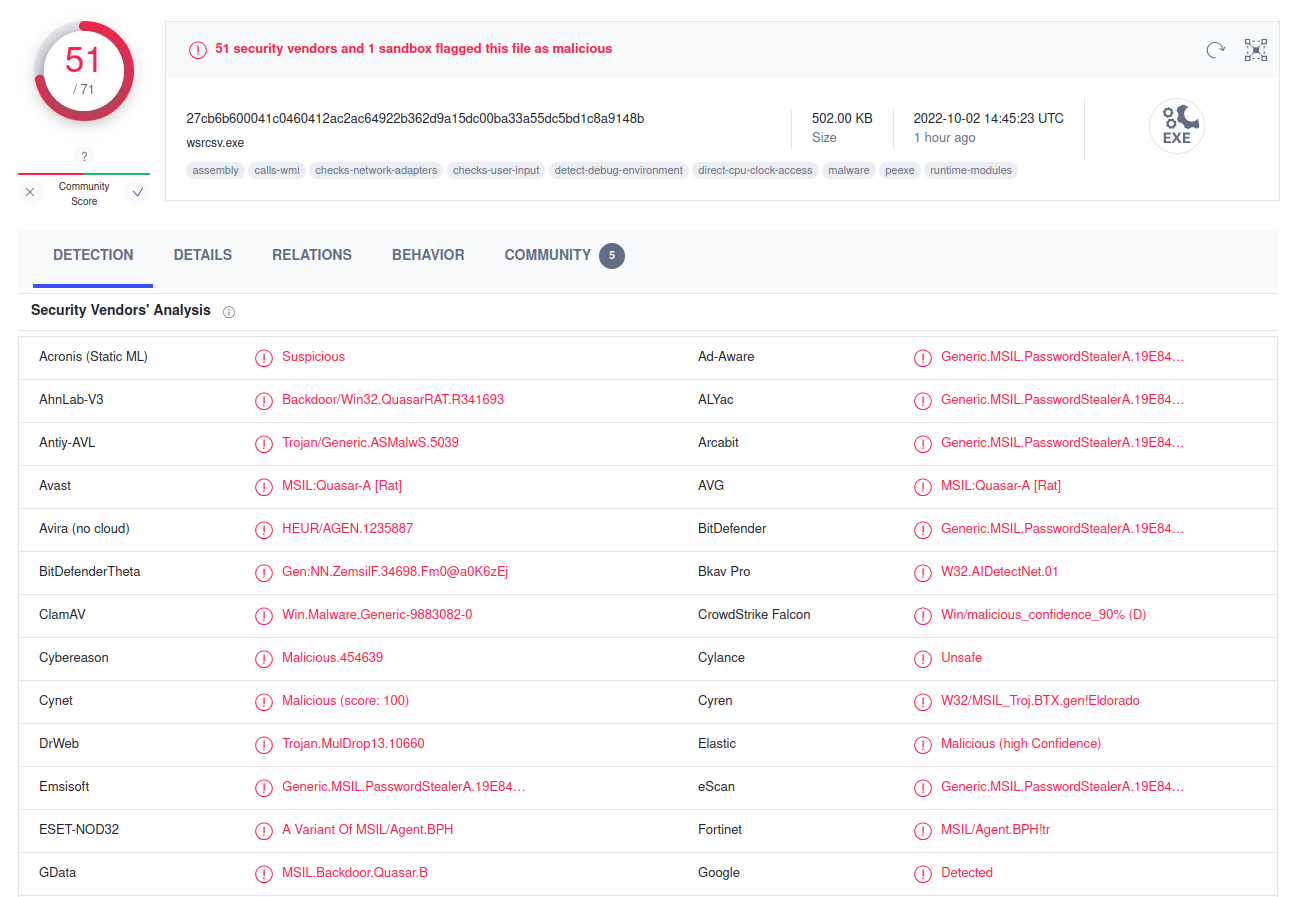The width and height of the screenshot is (1292, 897).
Task: Open the BEHAVIOR tab
Action: [428, 255]
